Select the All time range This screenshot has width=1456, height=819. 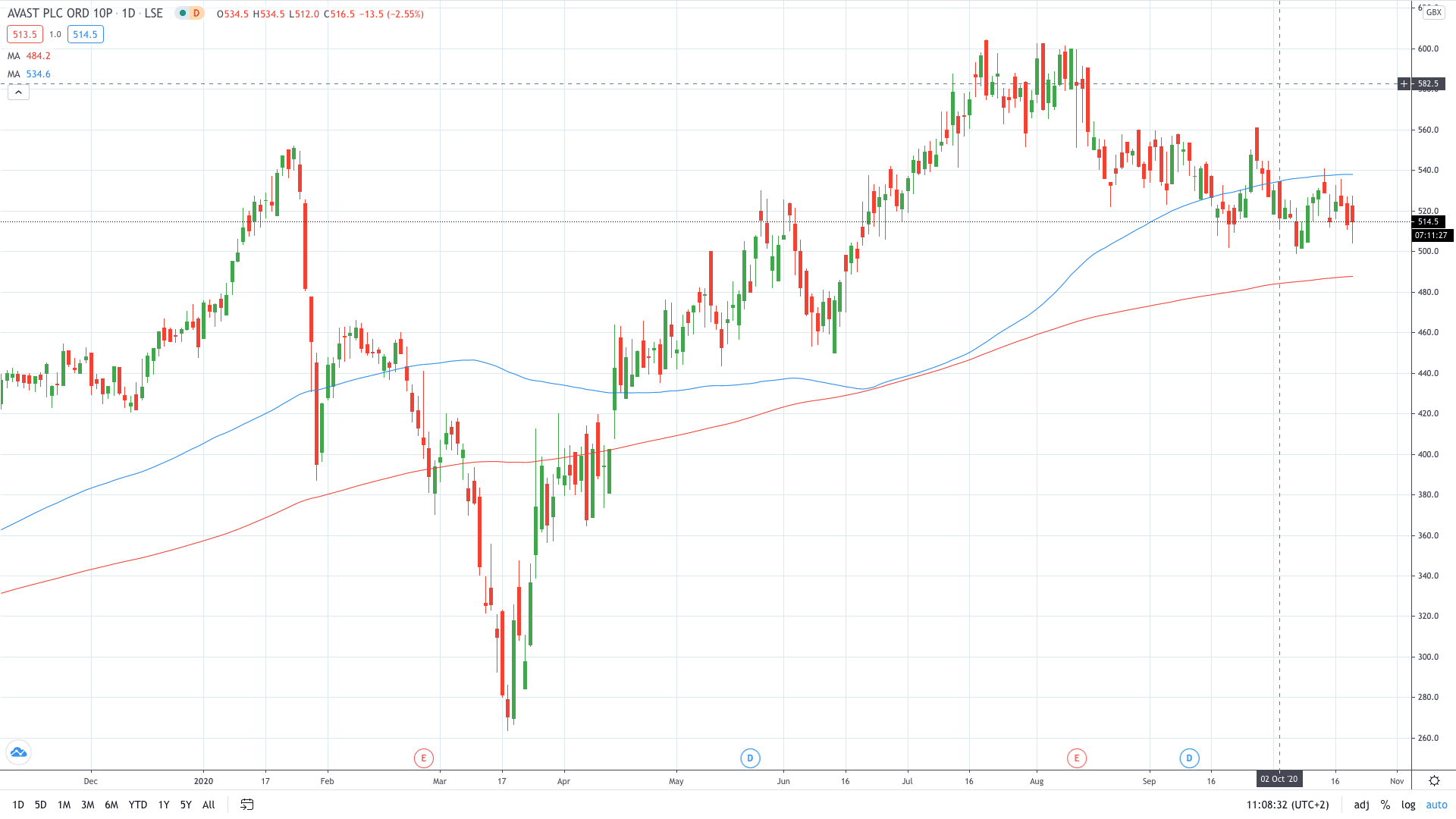click(209, 805)
